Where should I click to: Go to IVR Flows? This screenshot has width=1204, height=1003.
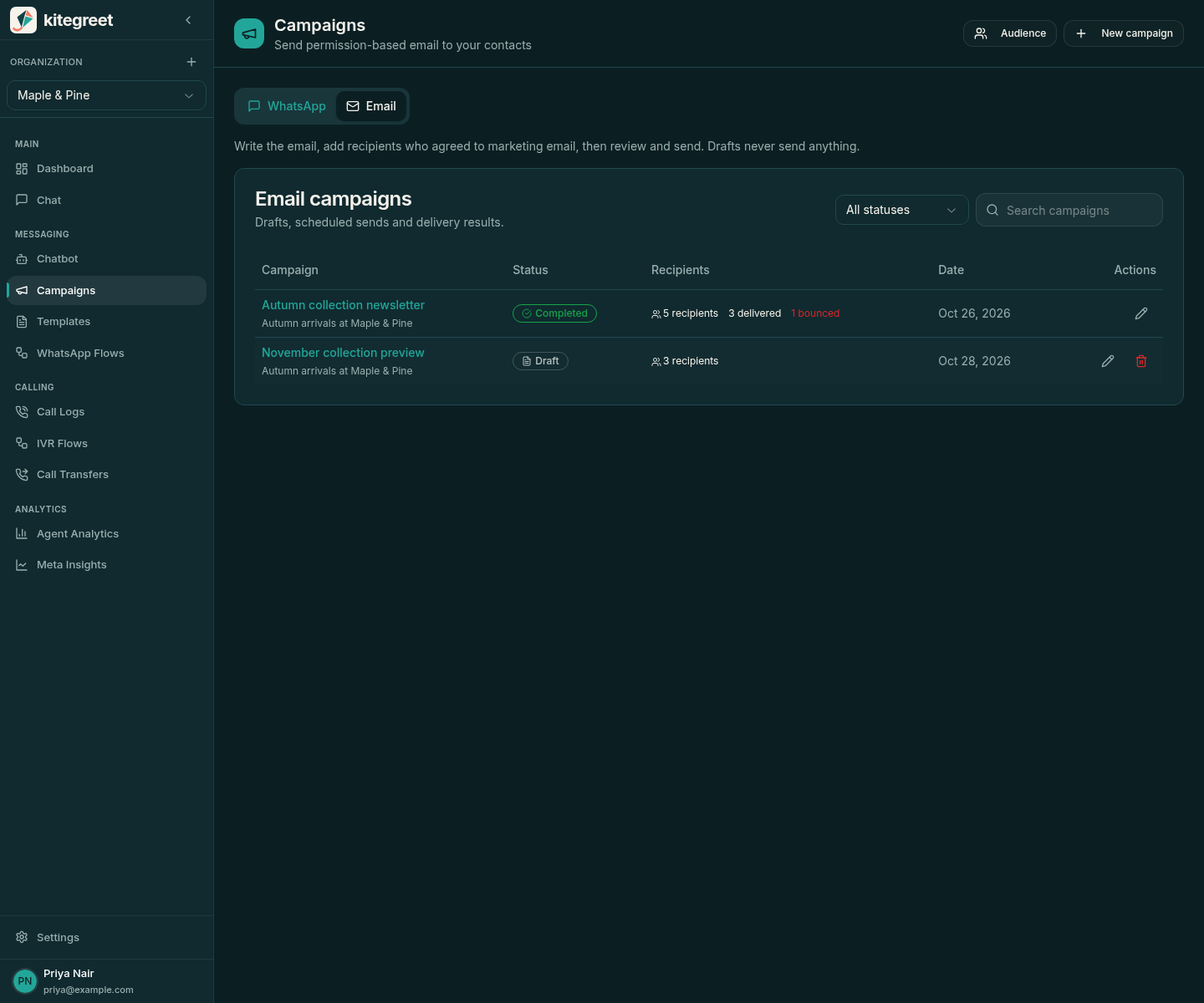[x=106, y=444]
